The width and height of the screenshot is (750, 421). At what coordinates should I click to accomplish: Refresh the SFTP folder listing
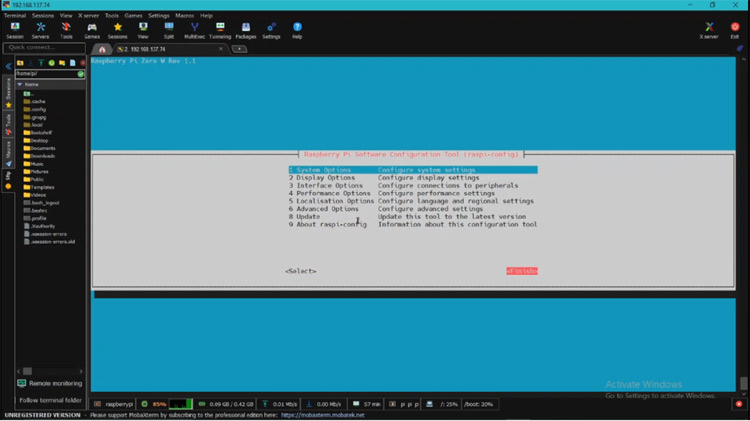[x=51, y=63]
